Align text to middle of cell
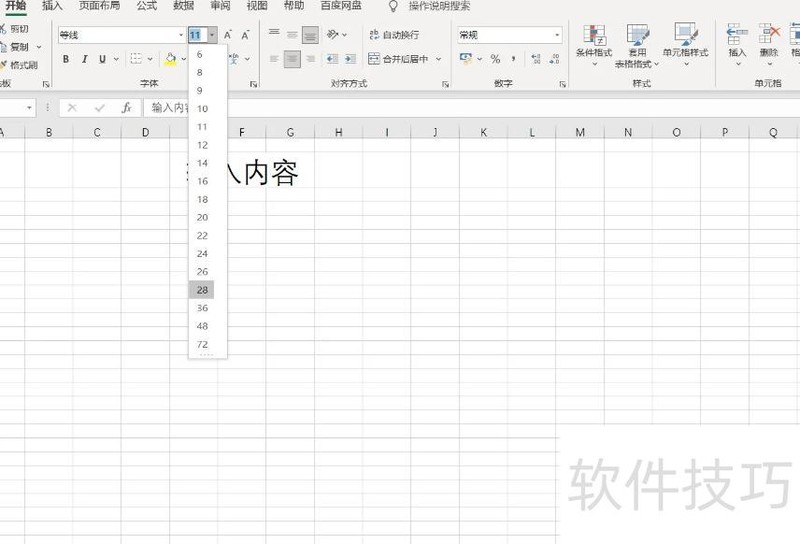The image size is (800, 544). tap(292, 34)
